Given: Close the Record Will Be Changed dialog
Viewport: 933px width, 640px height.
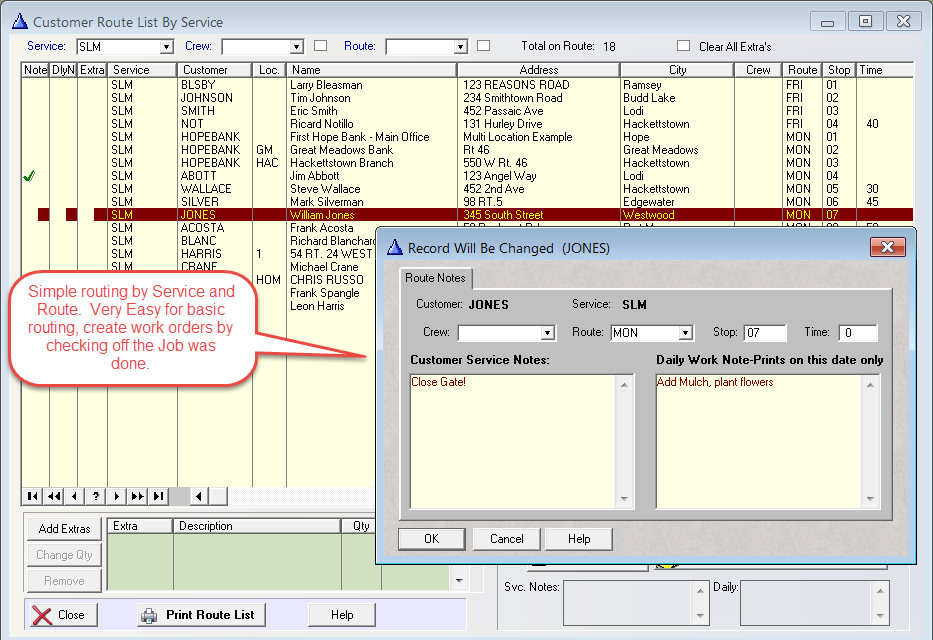Looking at the screenshot, I should pyautogui.click(x=888, y=247).
